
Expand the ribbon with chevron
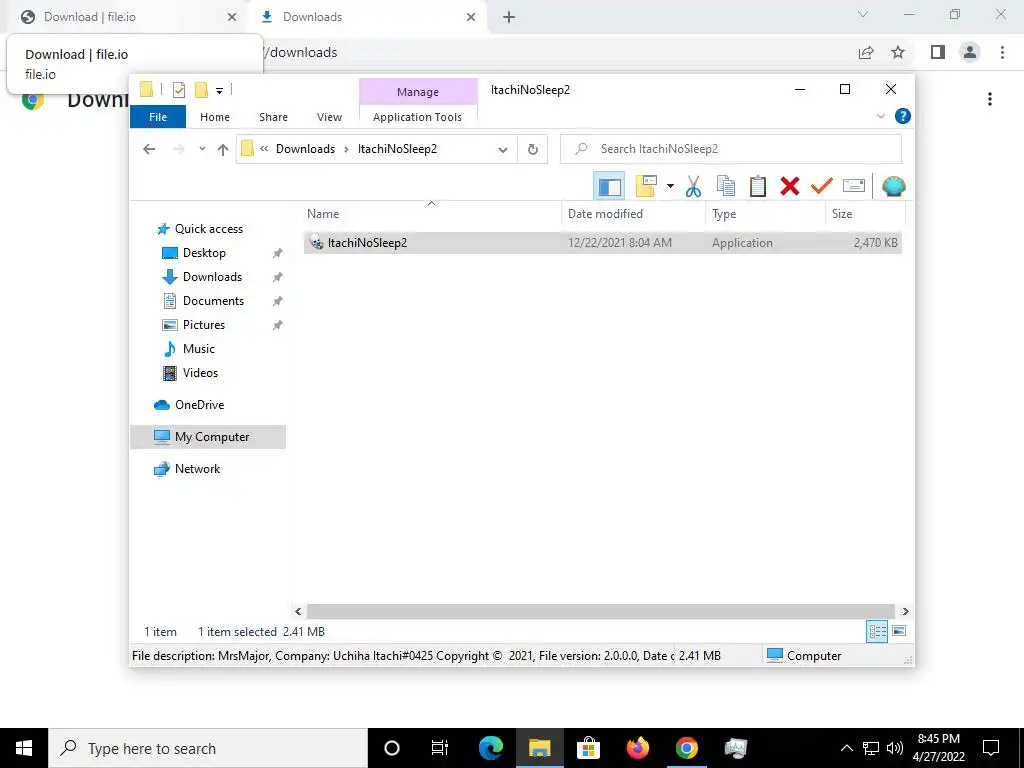(x=880, y=116)
